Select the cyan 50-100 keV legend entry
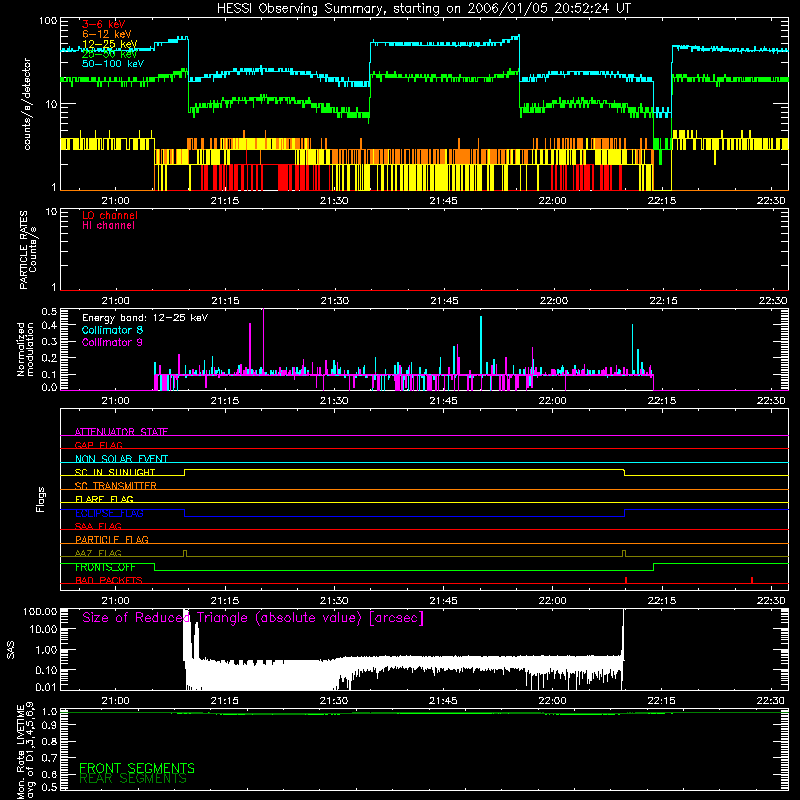 (113, 64)
